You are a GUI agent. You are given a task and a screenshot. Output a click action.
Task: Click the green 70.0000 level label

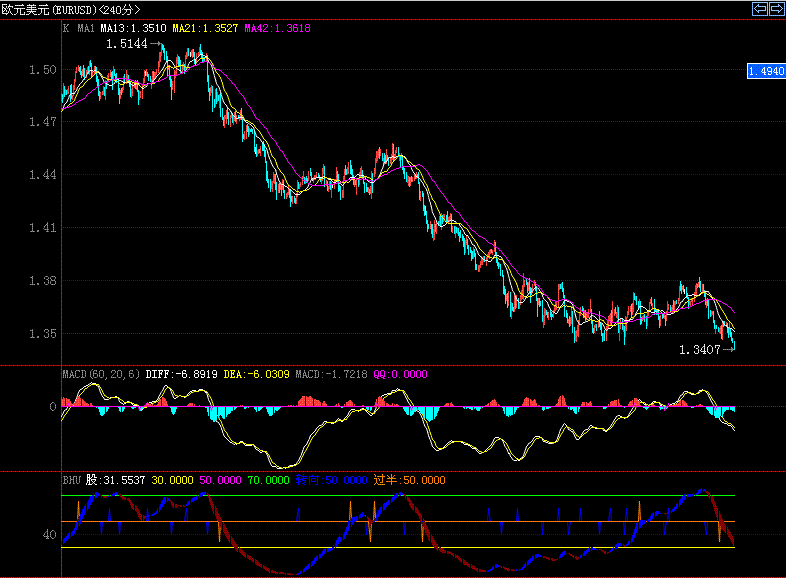pos(268,480)
